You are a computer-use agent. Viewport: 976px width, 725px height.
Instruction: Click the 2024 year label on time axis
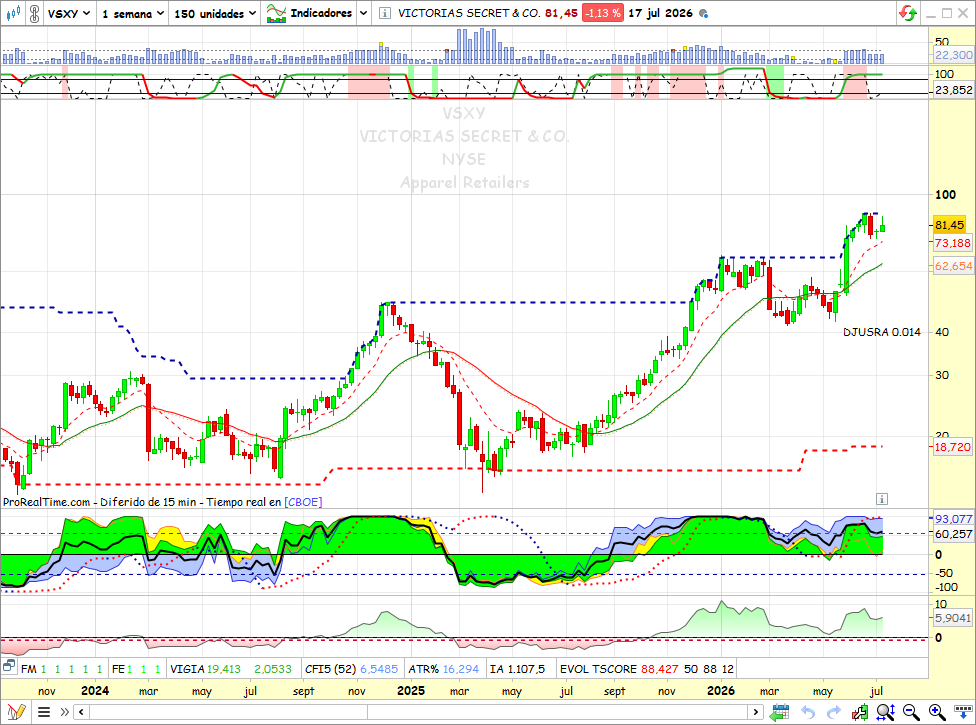(x=95, y=691)
